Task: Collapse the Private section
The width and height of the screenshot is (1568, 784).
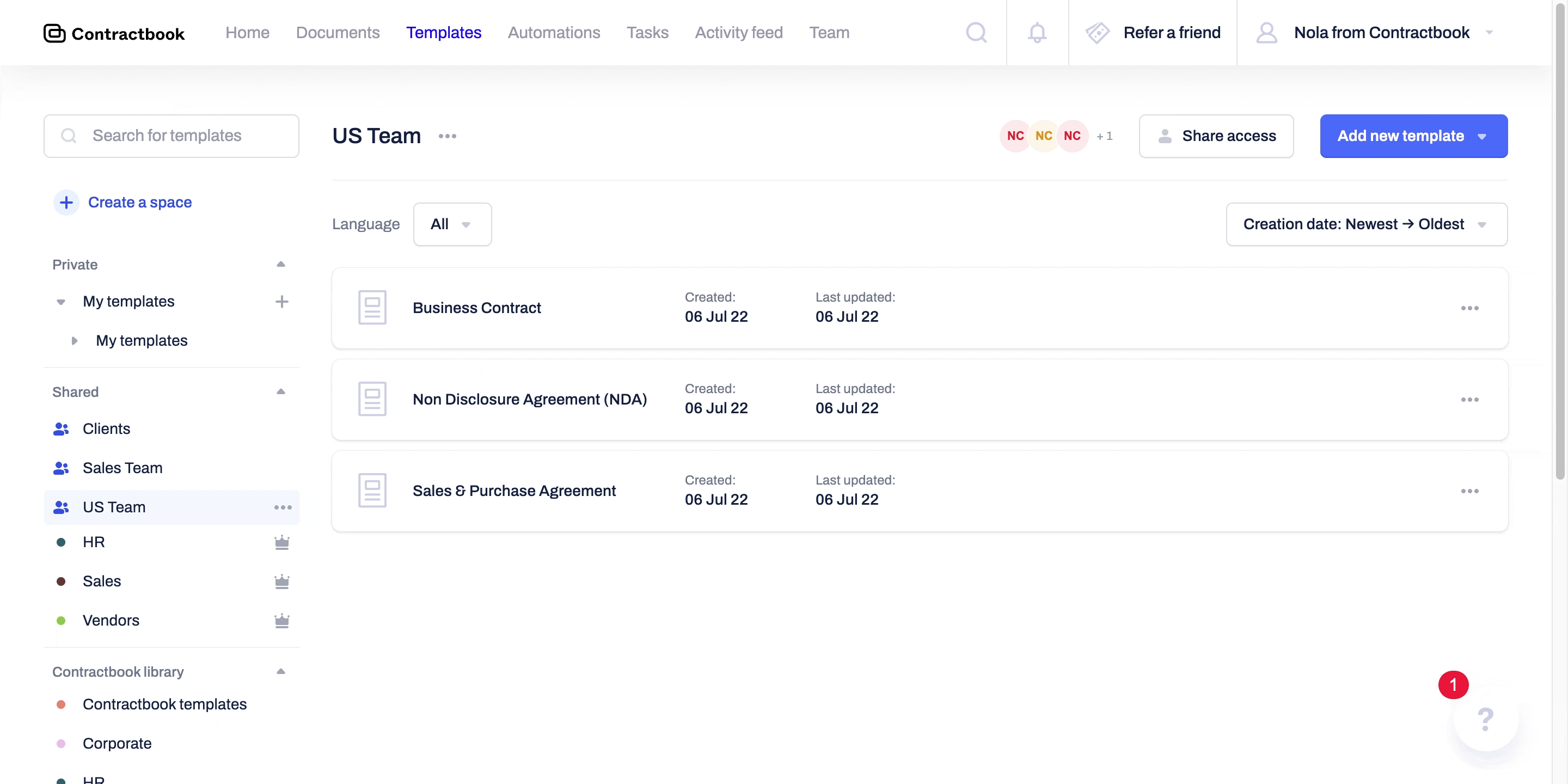Action: (280, 264)
